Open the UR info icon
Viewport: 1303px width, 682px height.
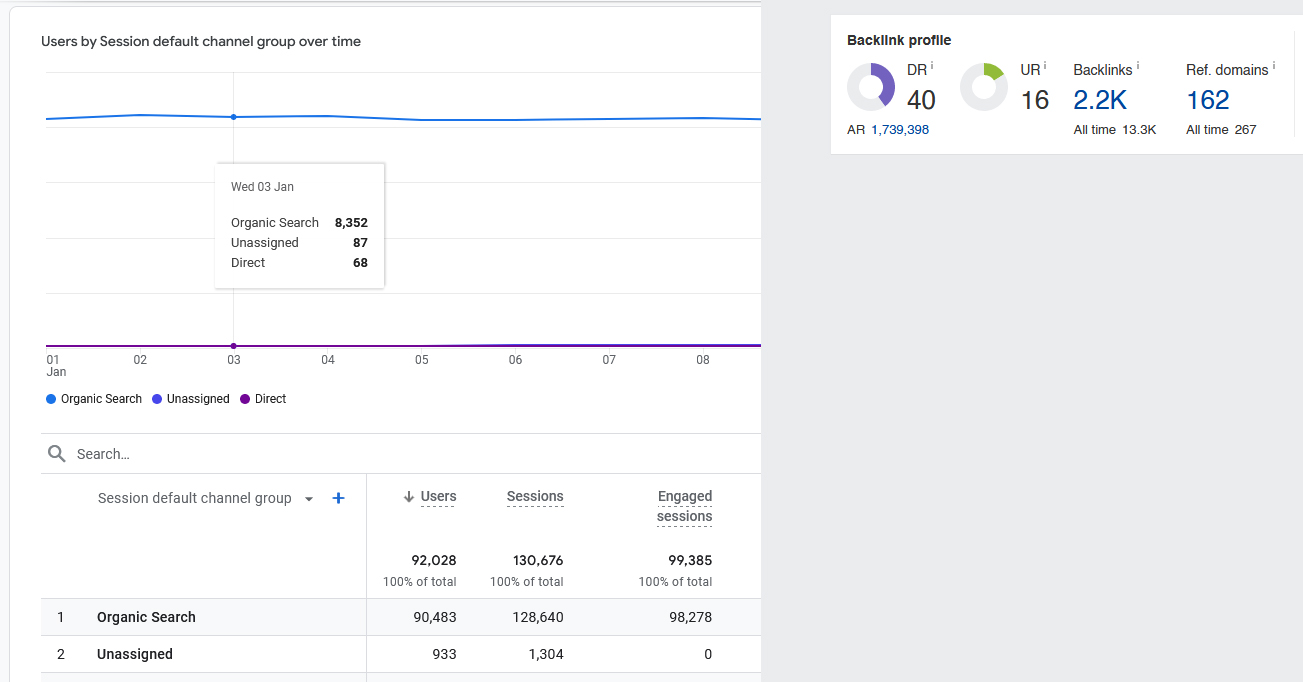[x=1045, y=66]
